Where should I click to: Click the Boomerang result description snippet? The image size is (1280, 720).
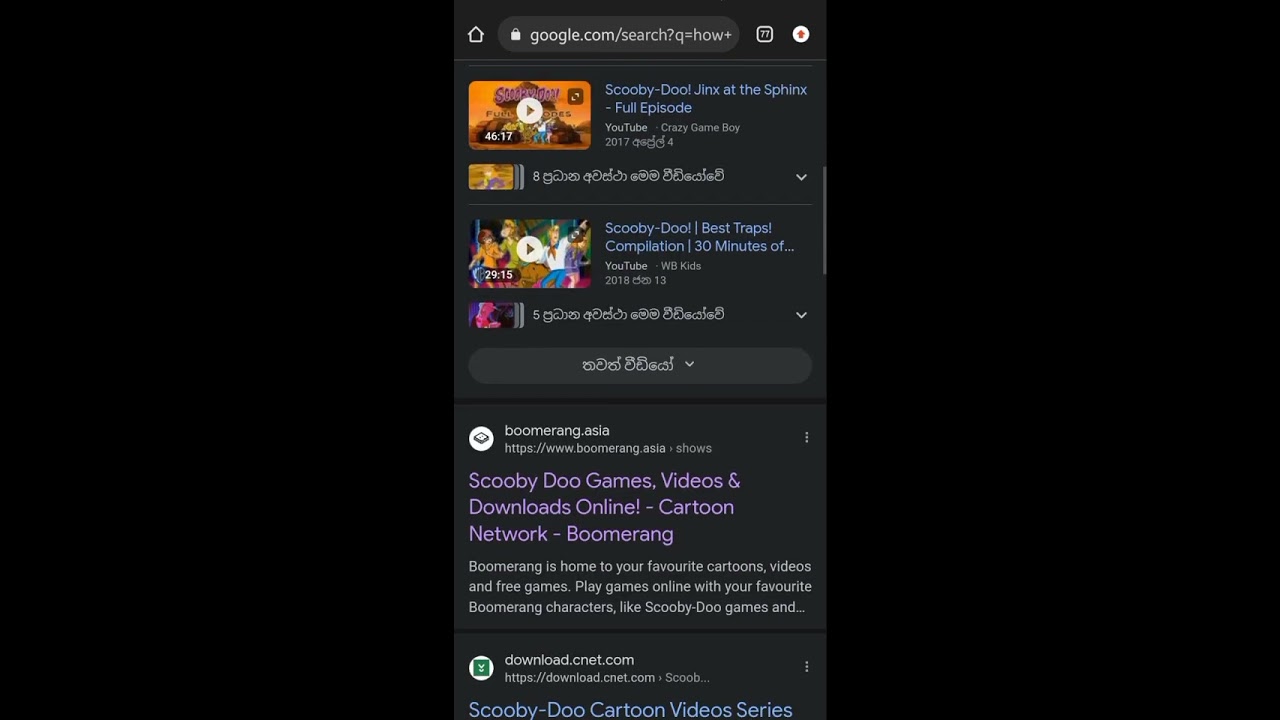[640, 587]
